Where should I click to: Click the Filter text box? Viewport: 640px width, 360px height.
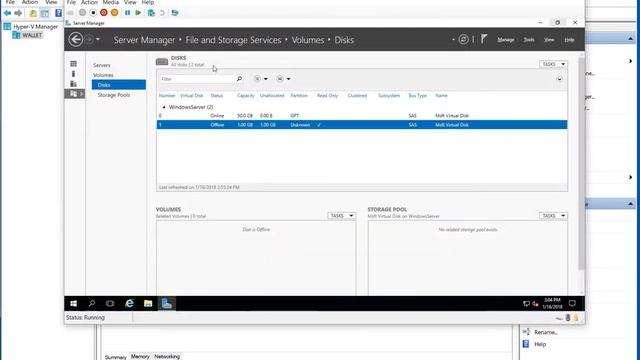coord(197,79)
